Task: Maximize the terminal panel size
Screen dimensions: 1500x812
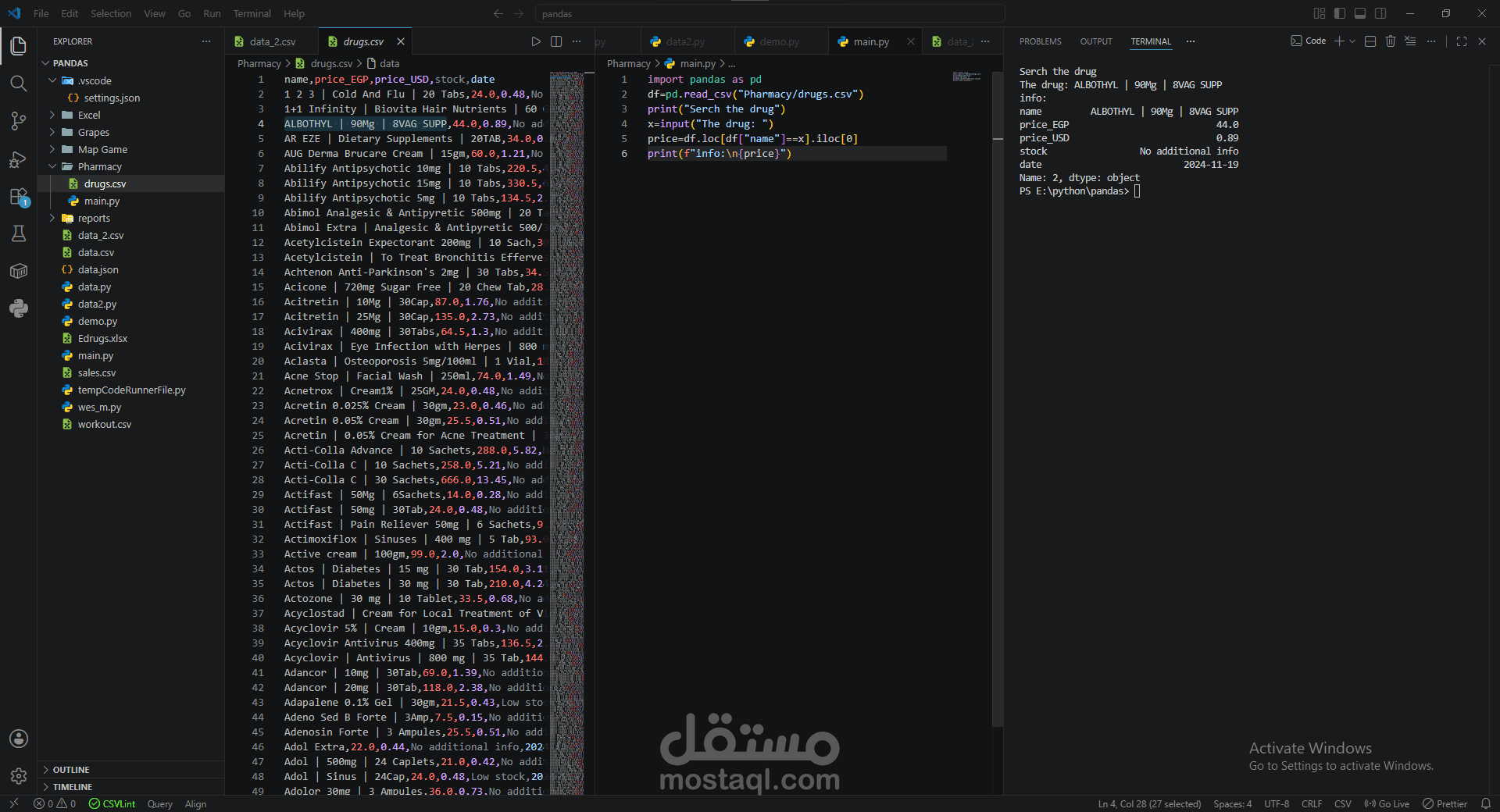Action: coord(1462,41)
